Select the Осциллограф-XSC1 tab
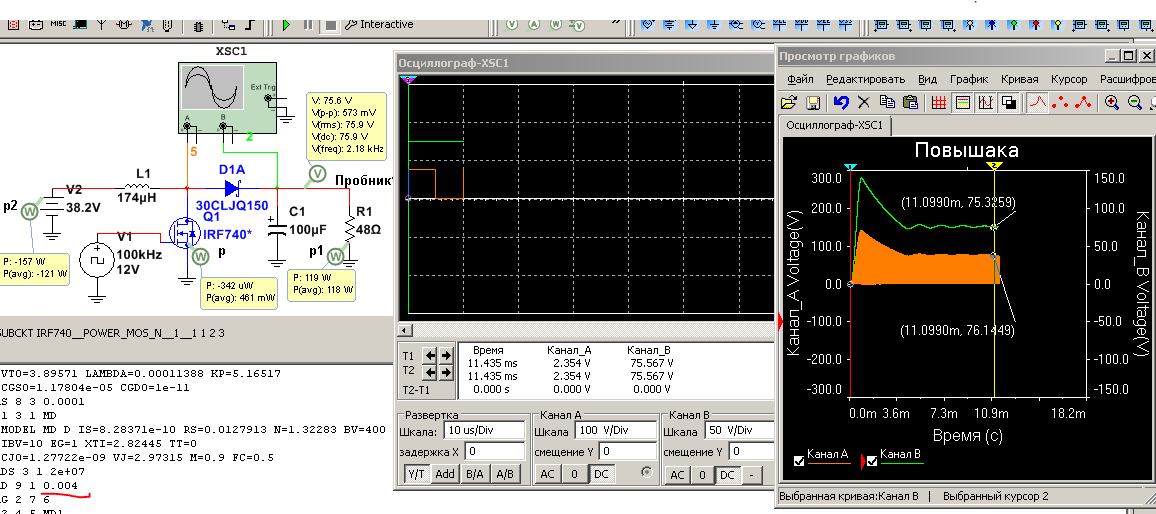This screenshot has height=514, width=1156. point(834,125)
